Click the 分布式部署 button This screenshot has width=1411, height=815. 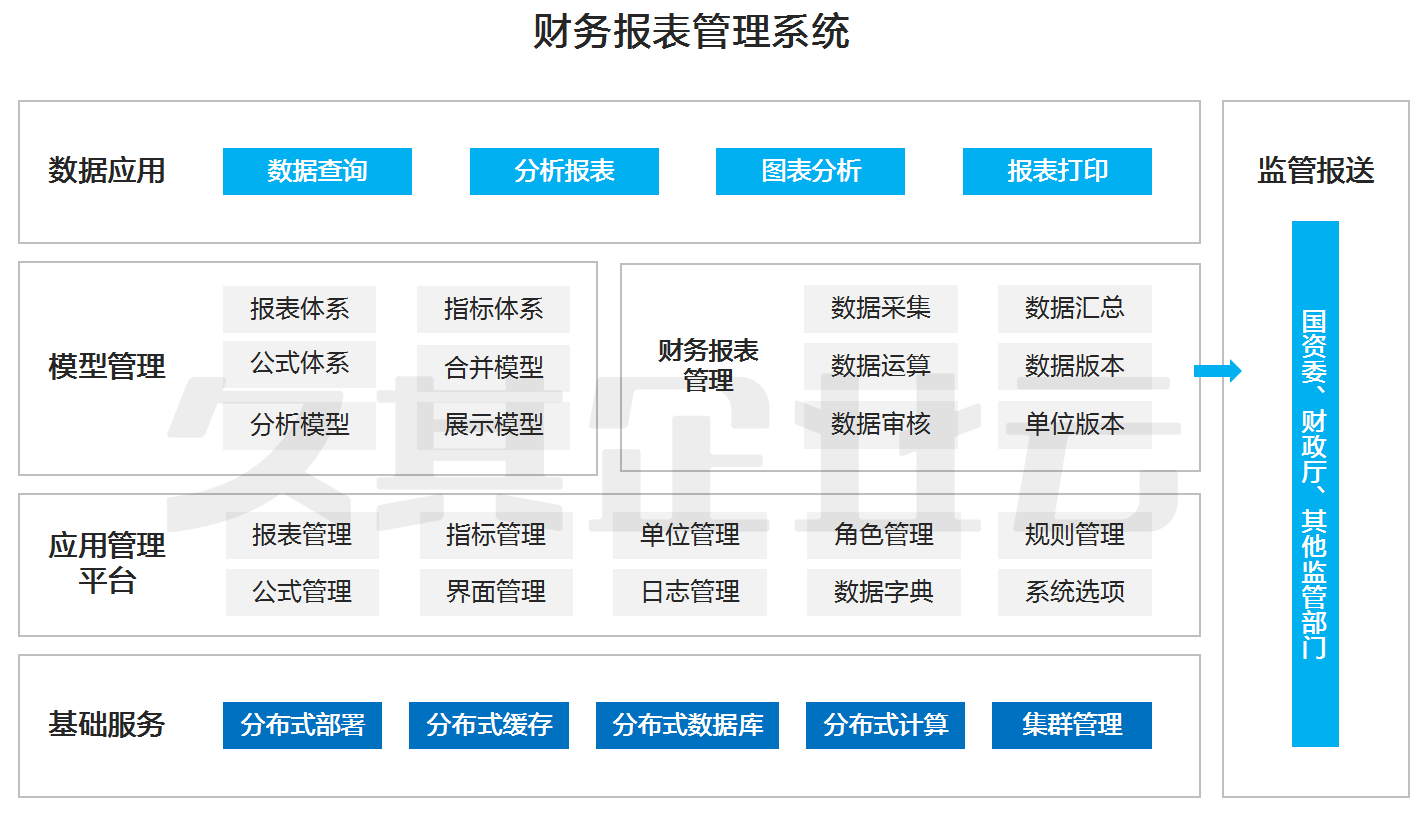[302, 725]
